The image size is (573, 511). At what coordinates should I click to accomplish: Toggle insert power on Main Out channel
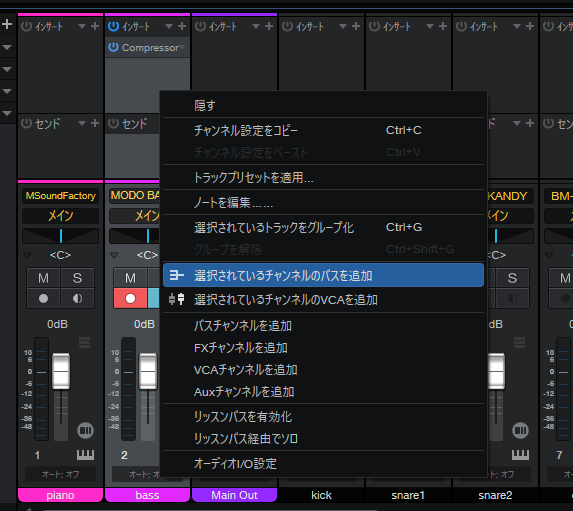tap(200, 26)
